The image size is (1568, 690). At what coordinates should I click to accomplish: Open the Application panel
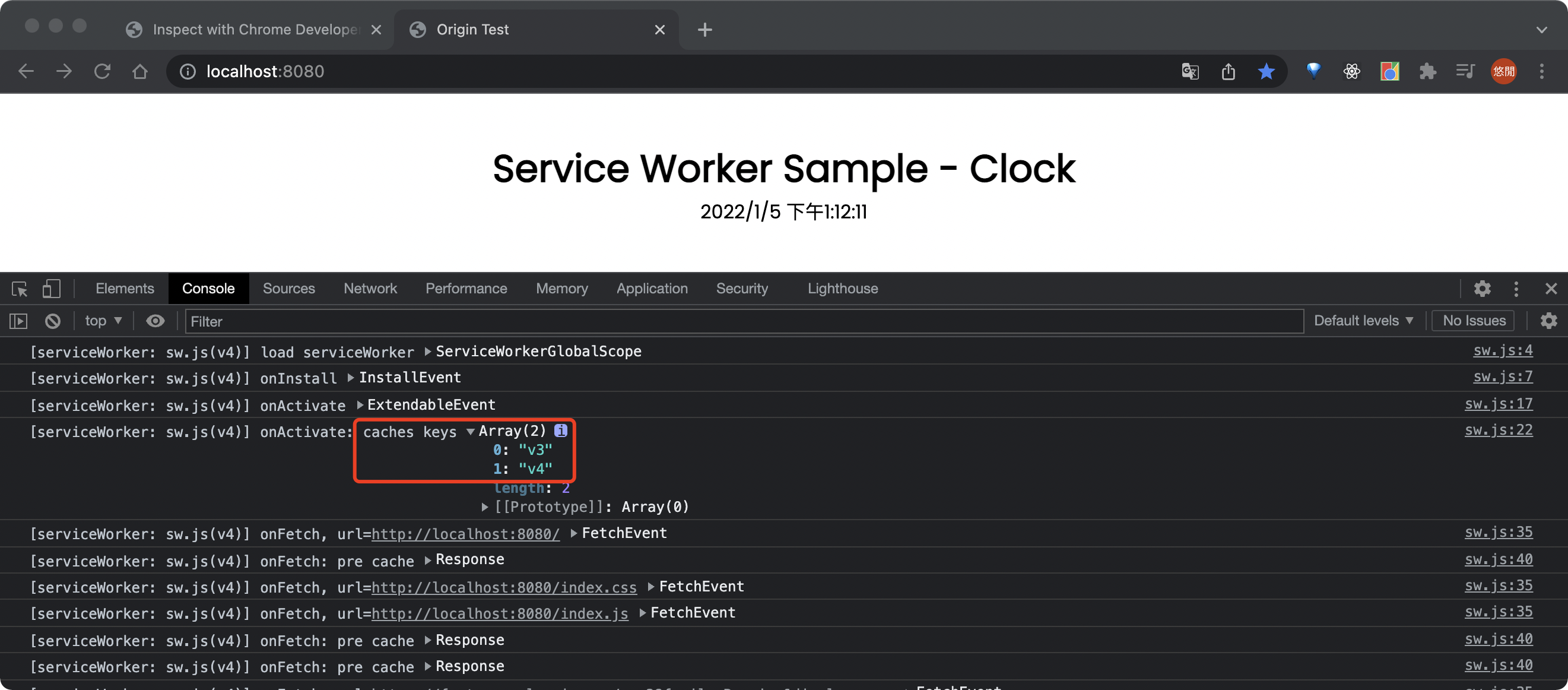point(652,288)
